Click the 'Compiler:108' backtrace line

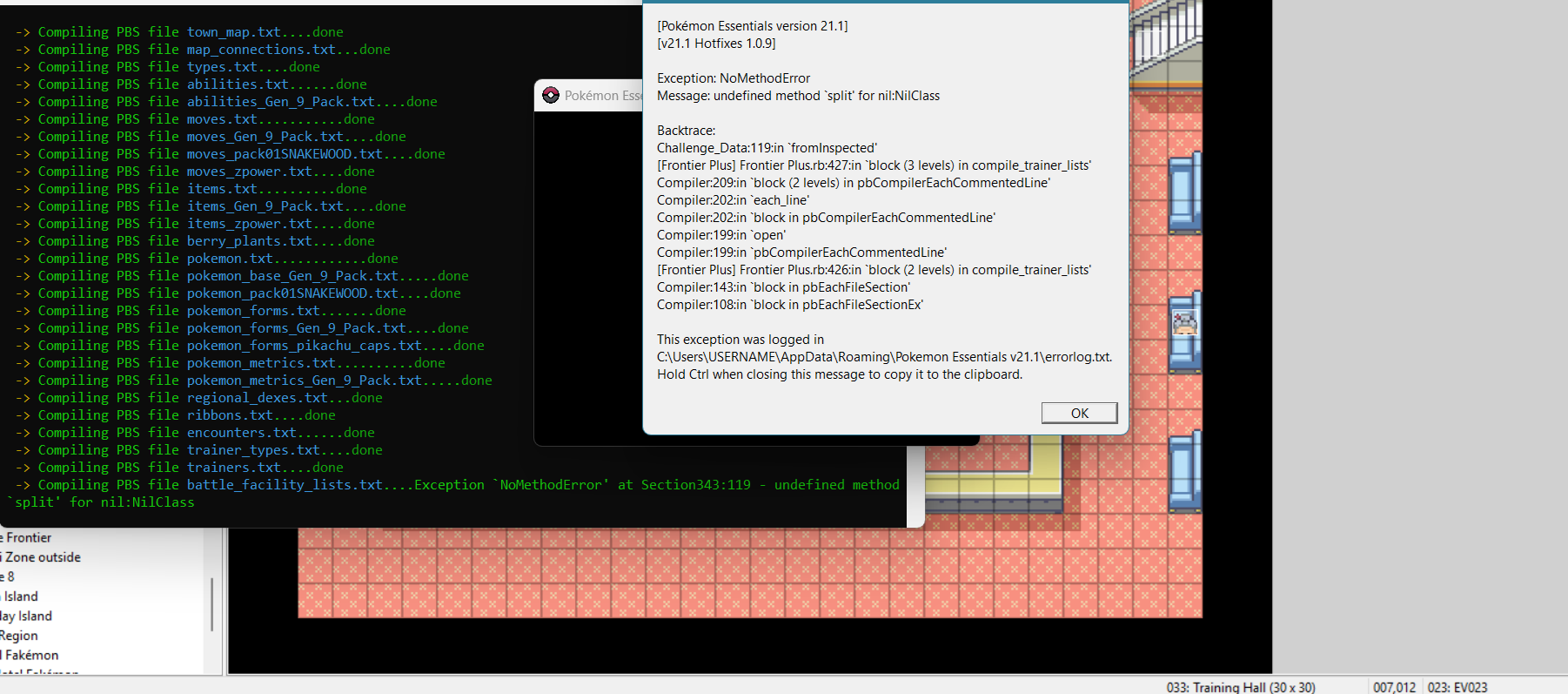[790, 305]
